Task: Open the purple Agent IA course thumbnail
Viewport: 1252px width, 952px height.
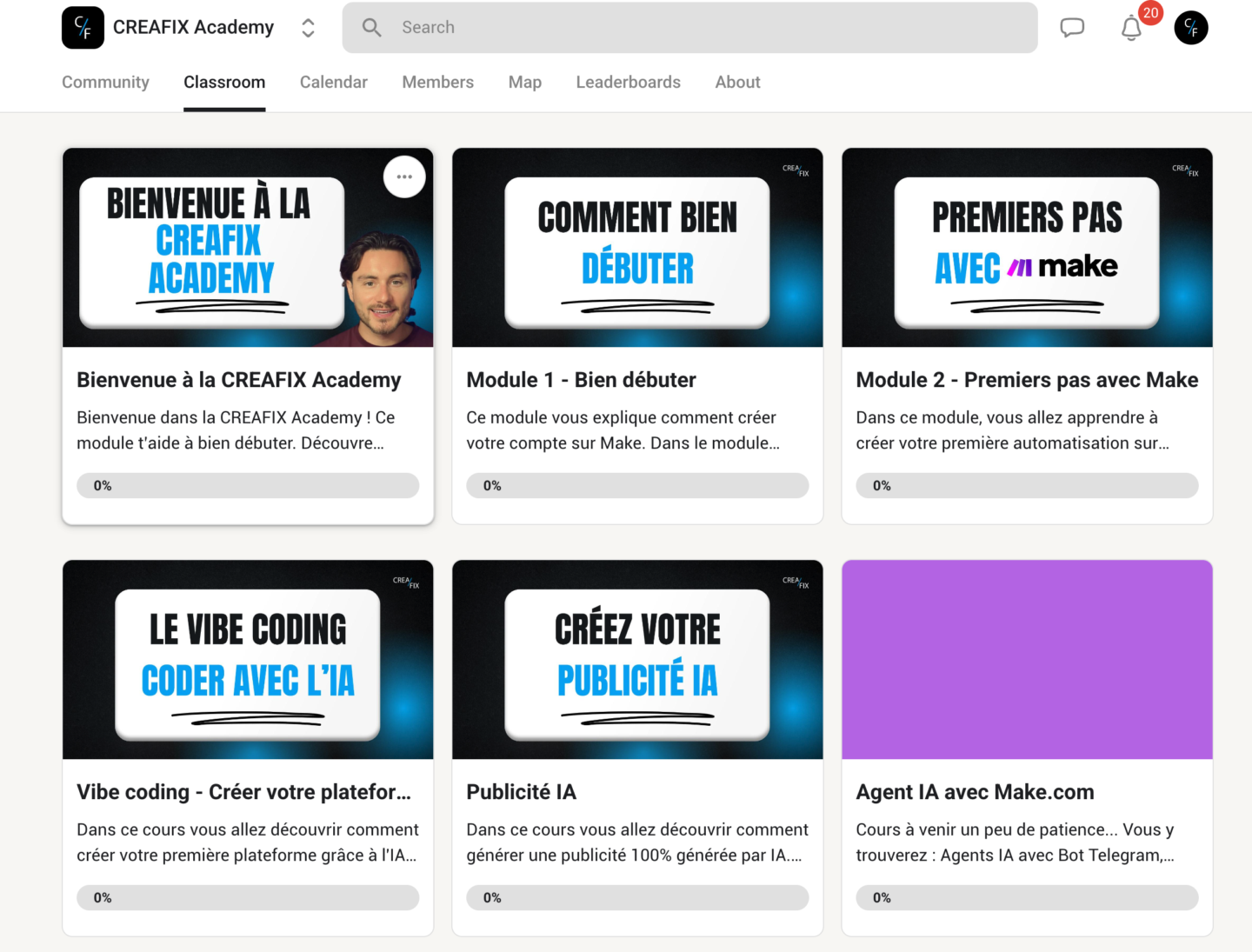Action: click(x=1027, y=660)
